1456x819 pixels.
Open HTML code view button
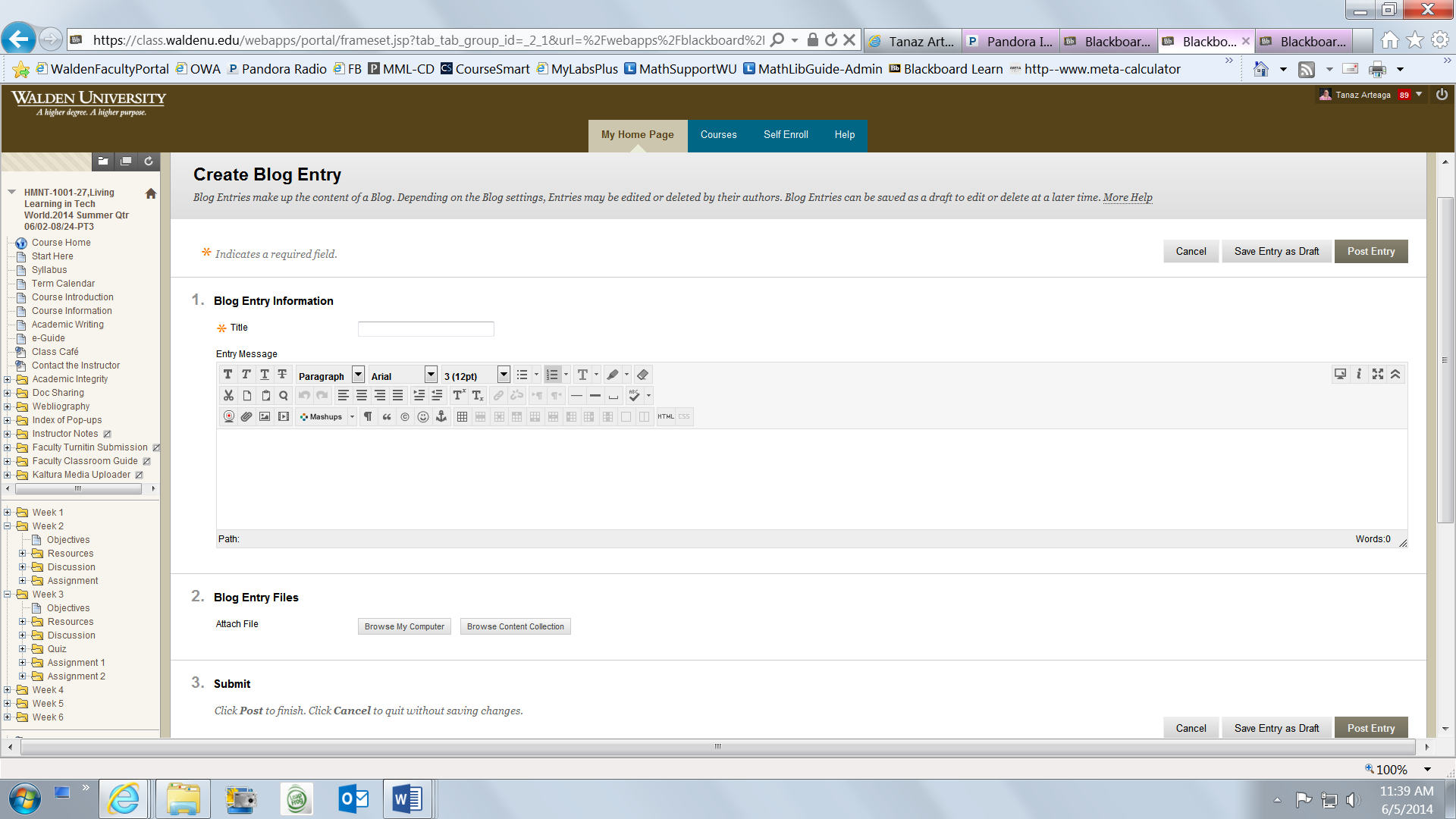coord(666,417)
